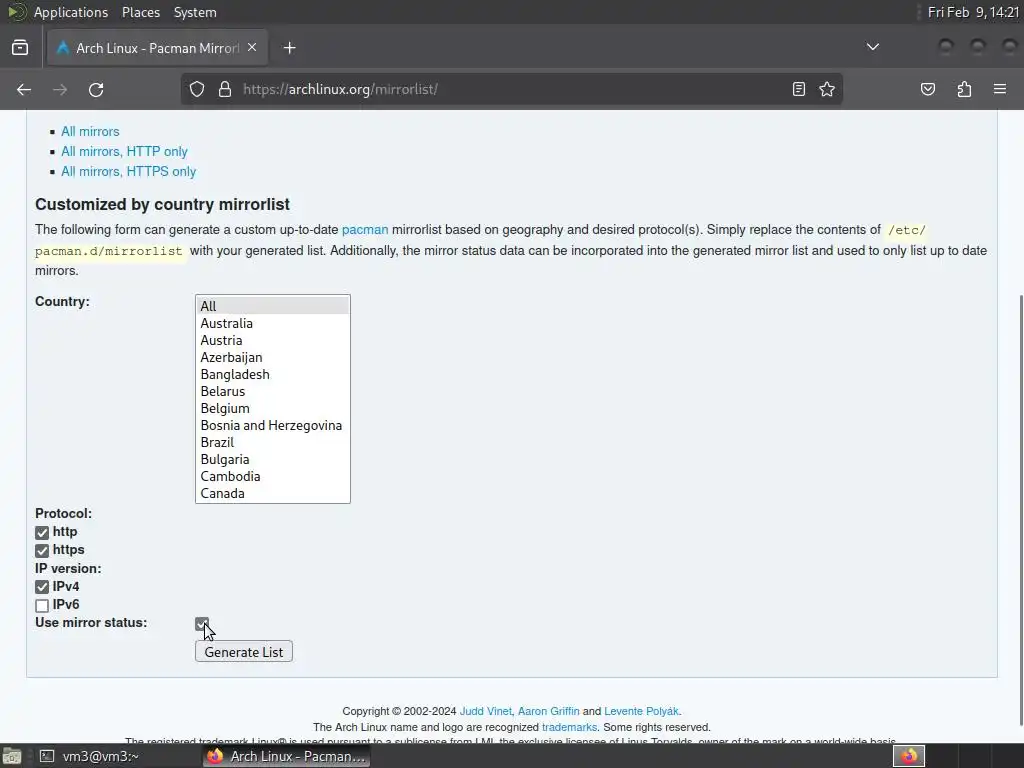
Task: Select Bosnia and Herzegovina in the list
Action: [x=272, y=425]
